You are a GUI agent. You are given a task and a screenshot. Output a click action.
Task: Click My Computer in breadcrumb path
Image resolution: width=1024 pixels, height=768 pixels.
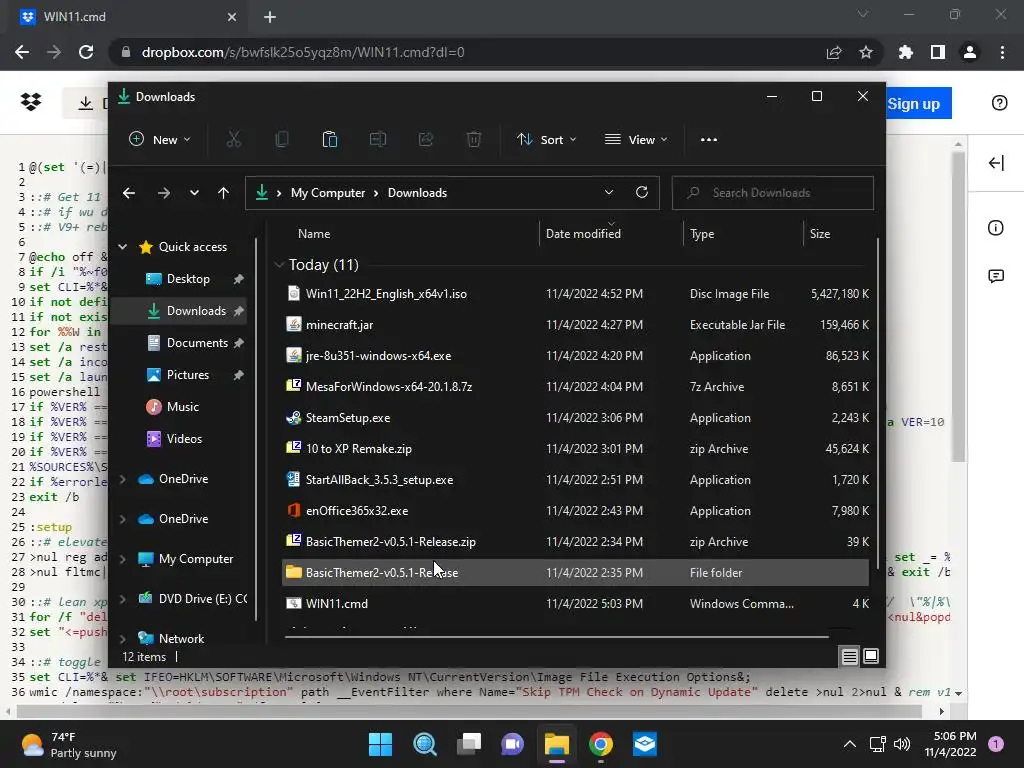tap(328, 193)
